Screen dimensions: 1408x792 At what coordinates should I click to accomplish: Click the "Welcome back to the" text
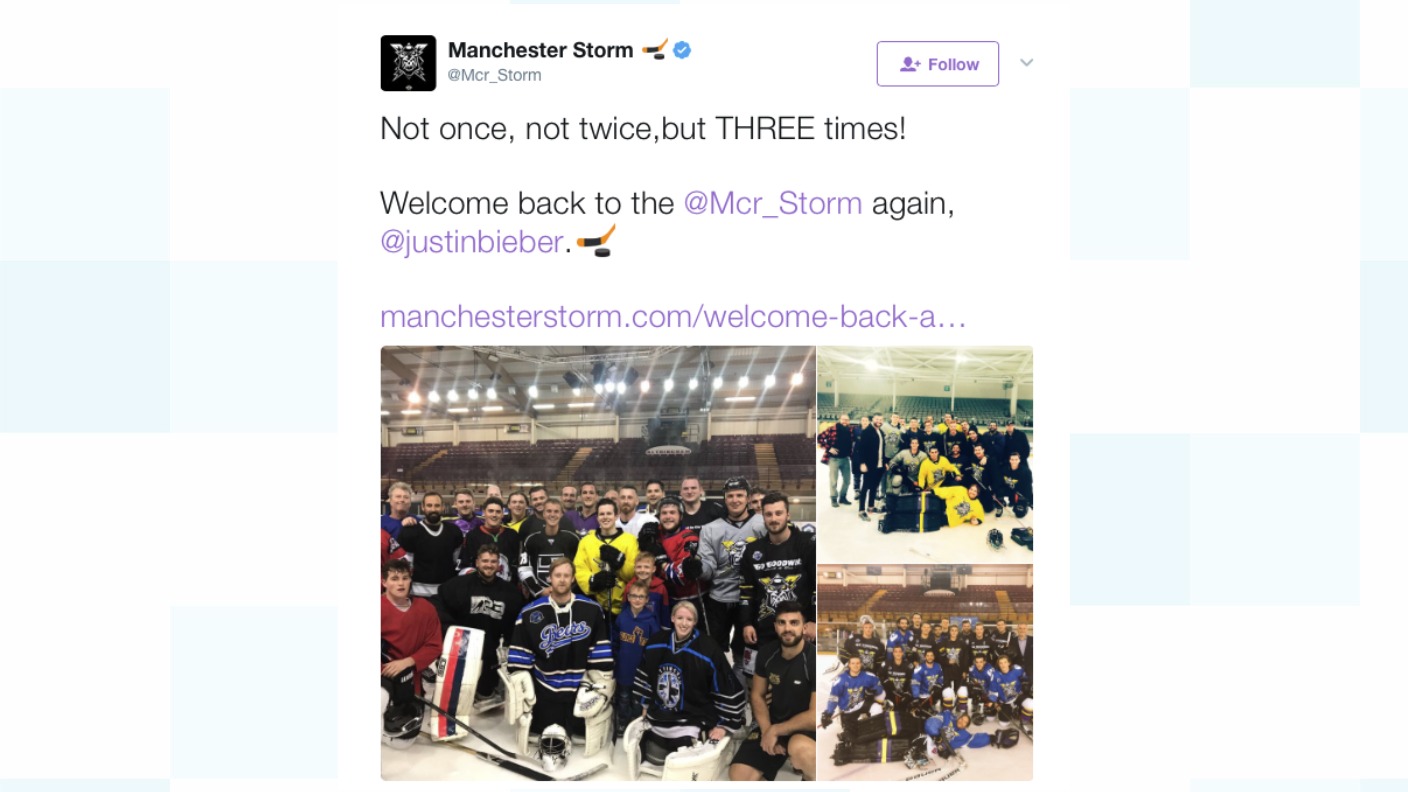(527, 203)
